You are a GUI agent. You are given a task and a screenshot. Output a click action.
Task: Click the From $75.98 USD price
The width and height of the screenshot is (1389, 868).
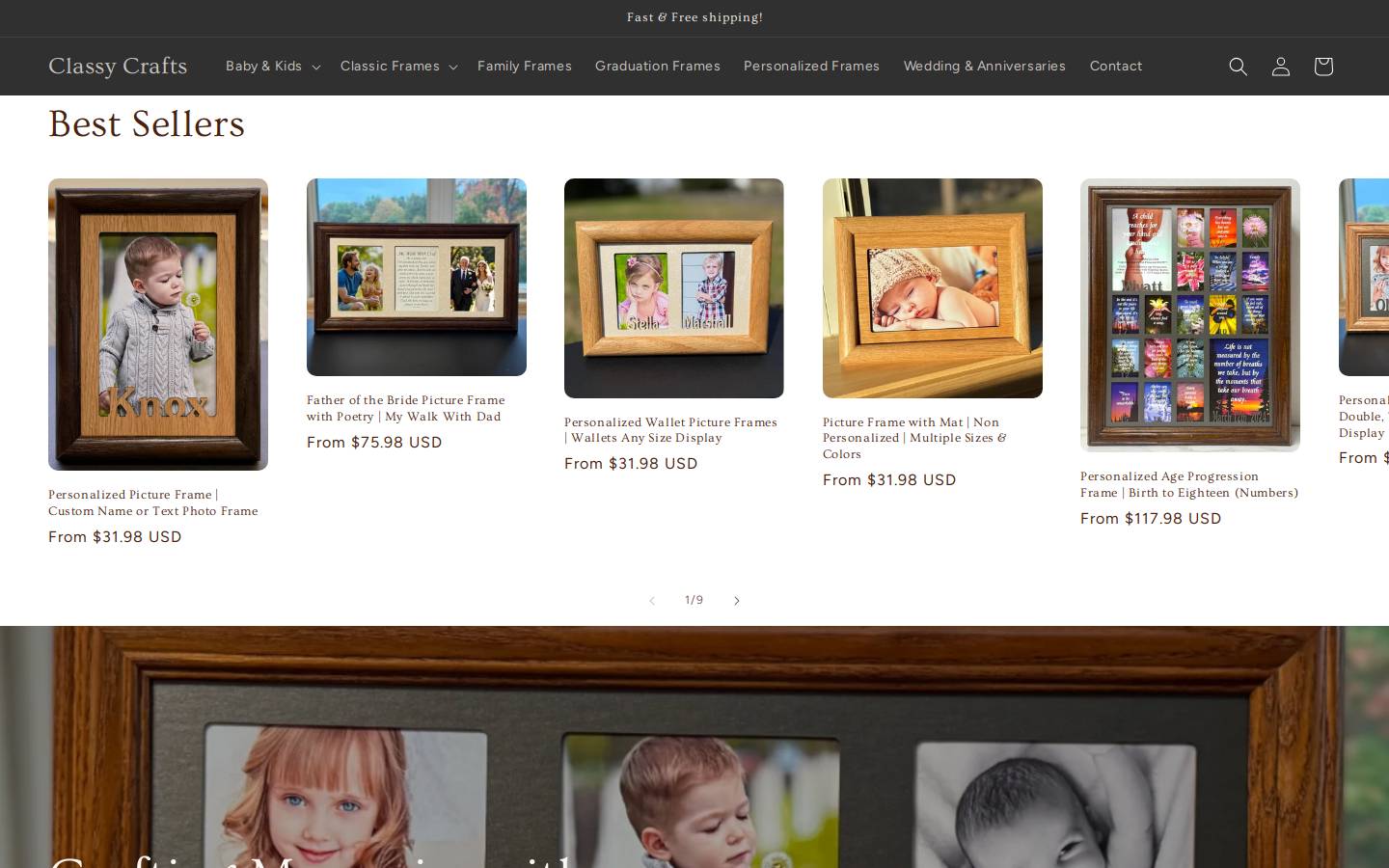[x=374, y=443]
